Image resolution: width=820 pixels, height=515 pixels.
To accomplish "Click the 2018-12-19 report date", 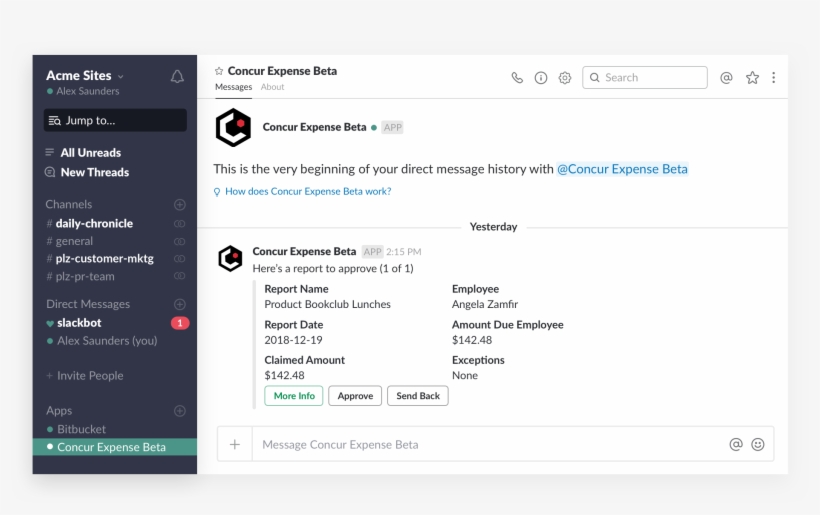I will (x=293, y=340).
